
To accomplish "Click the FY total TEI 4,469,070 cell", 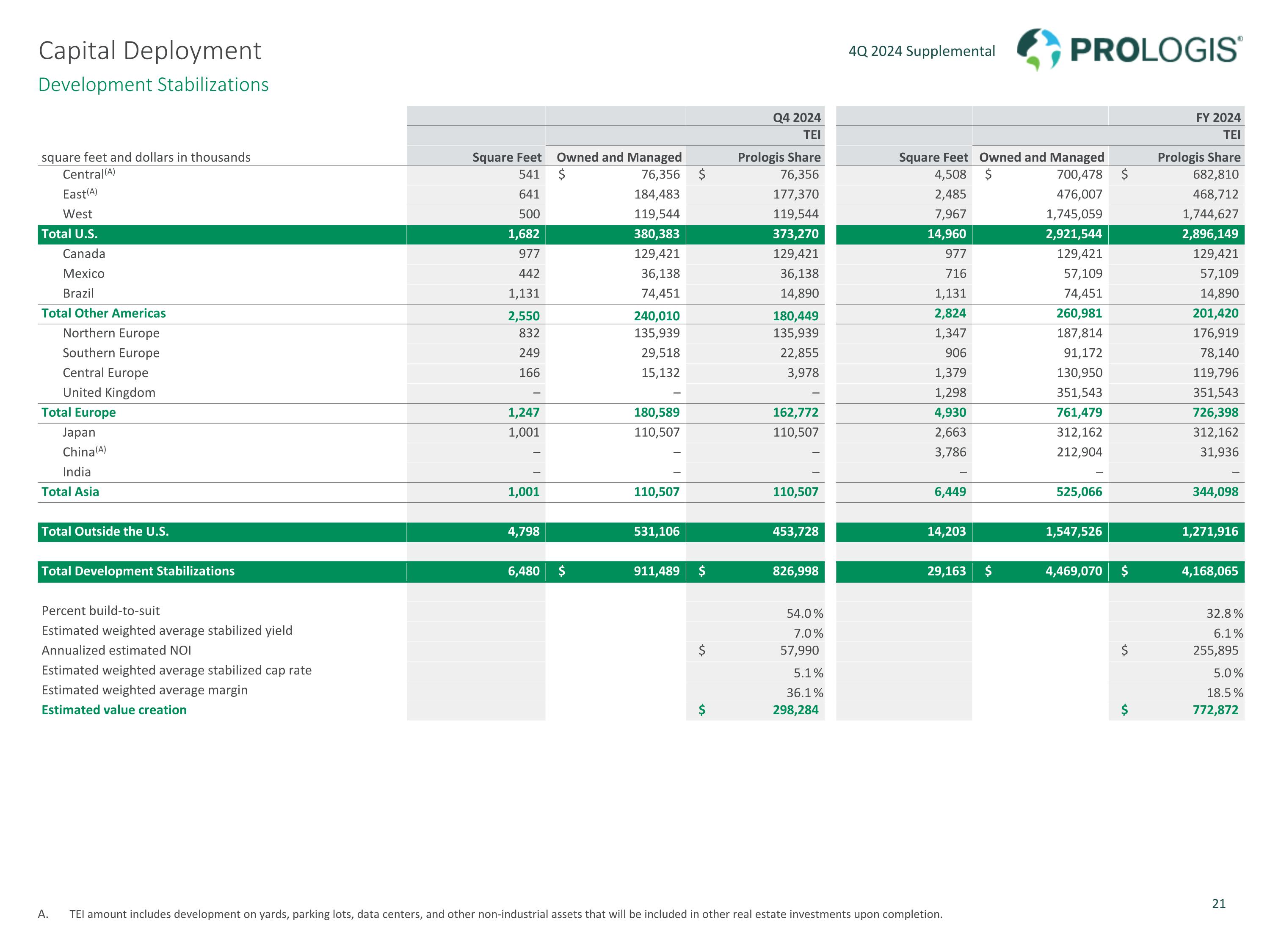I will (x=1073, y=571).
